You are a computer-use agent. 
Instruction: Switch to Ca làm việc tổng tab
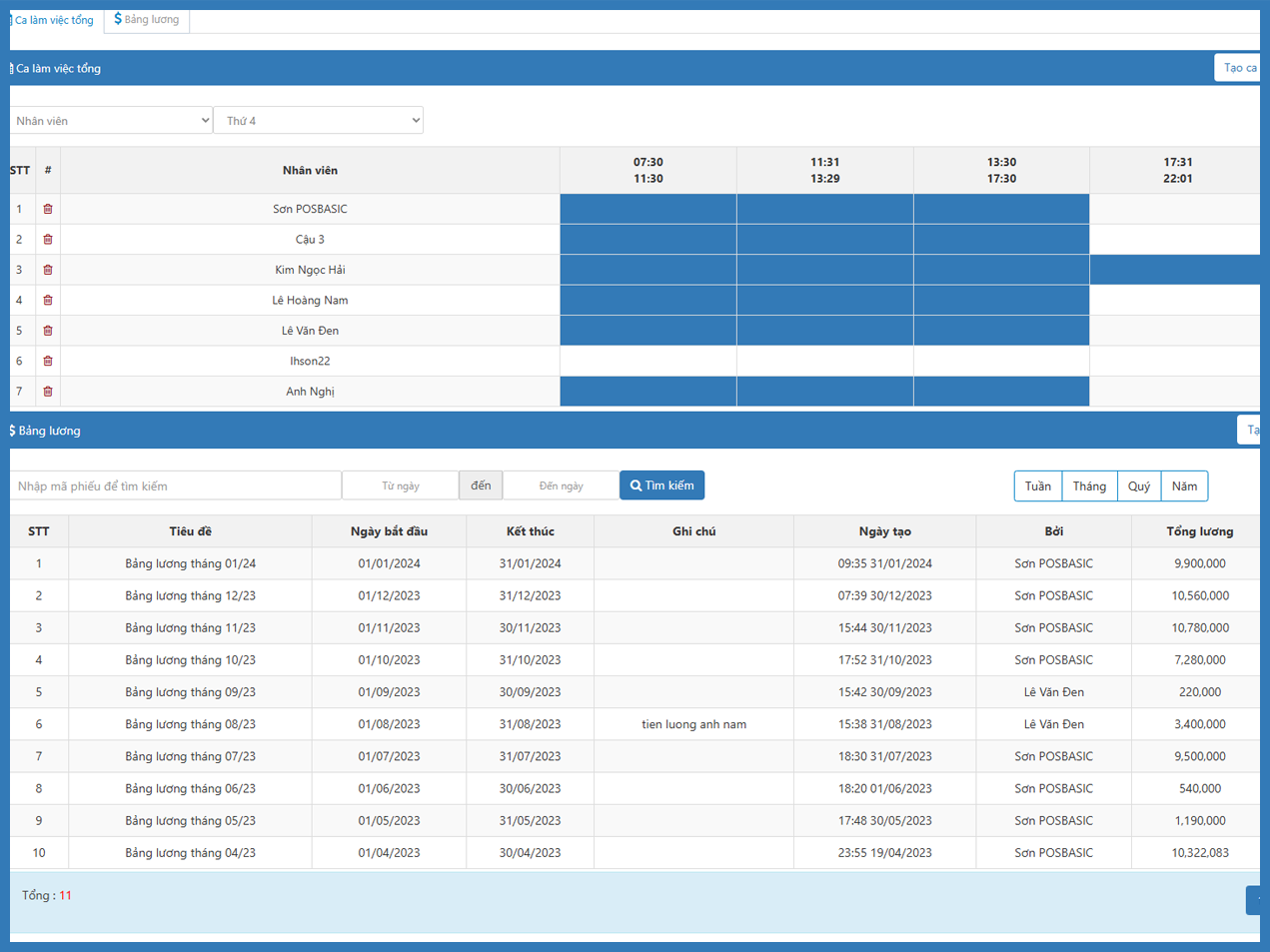point(54,20)
